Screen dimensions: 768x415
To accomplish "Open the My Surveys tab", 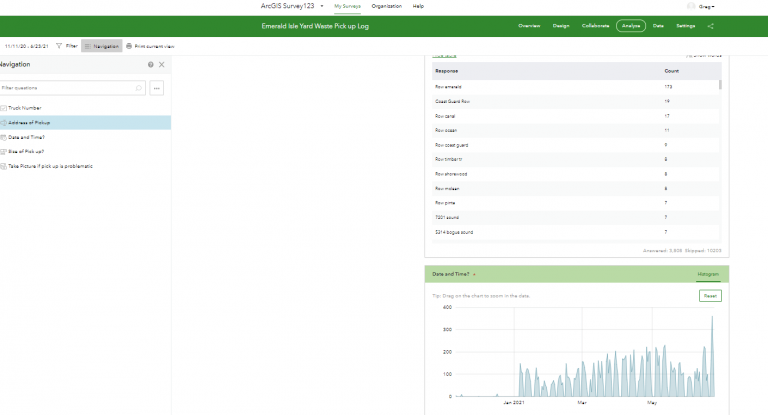I will tap(347, 6).
